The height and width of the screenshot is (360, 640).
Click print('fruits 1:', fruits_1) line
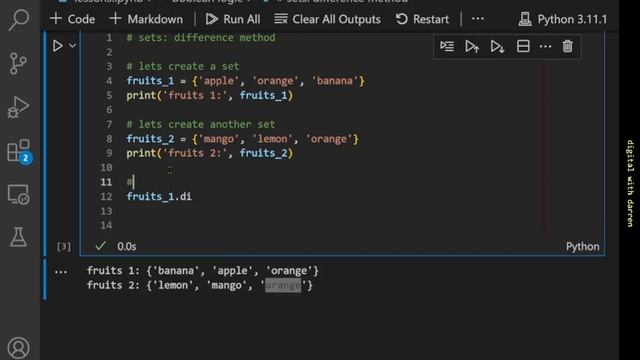pyautogui.click(x=210, y=96)
